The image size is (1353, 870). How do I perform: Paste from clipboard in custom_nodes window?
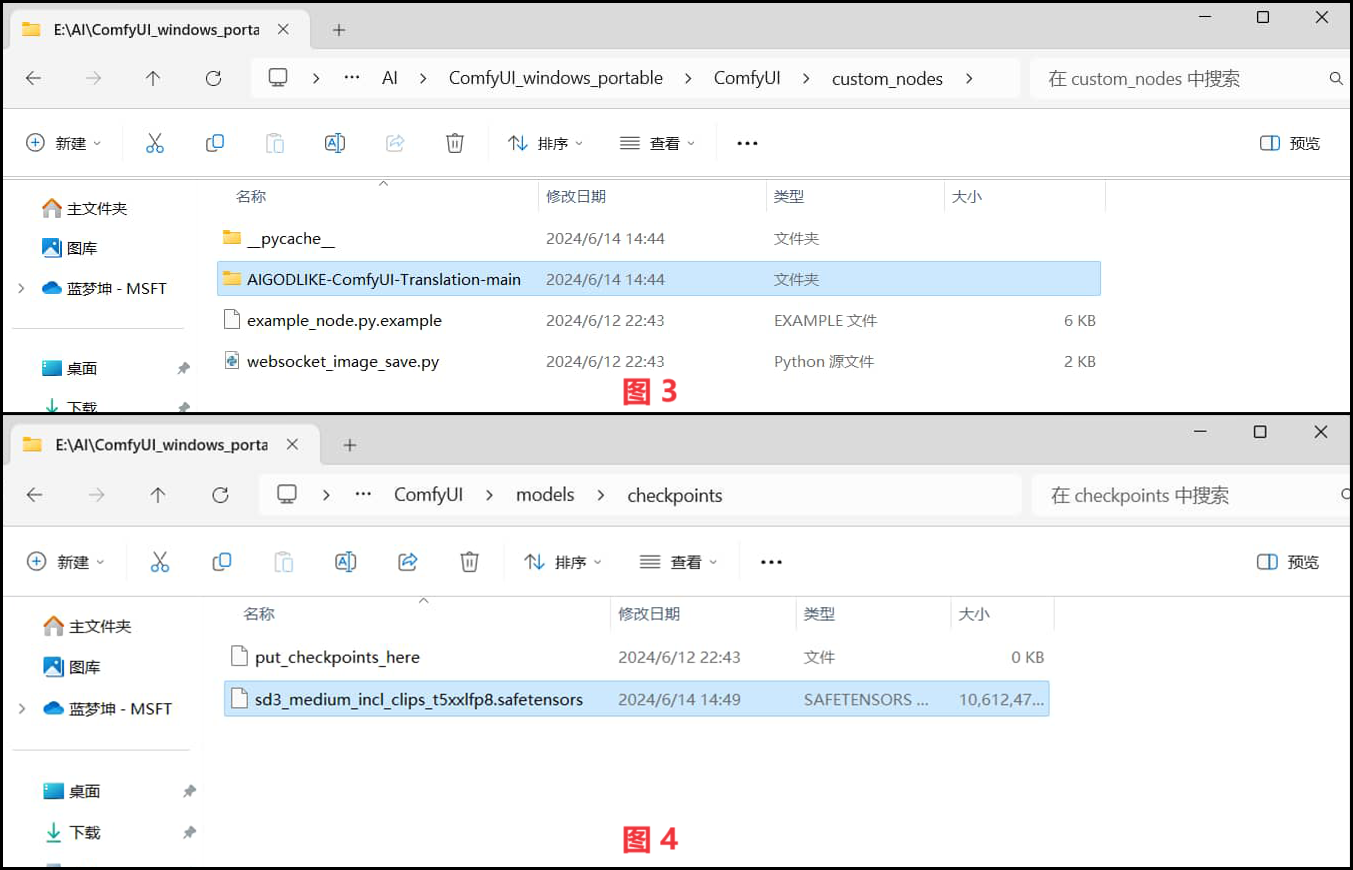coord(275,142)
